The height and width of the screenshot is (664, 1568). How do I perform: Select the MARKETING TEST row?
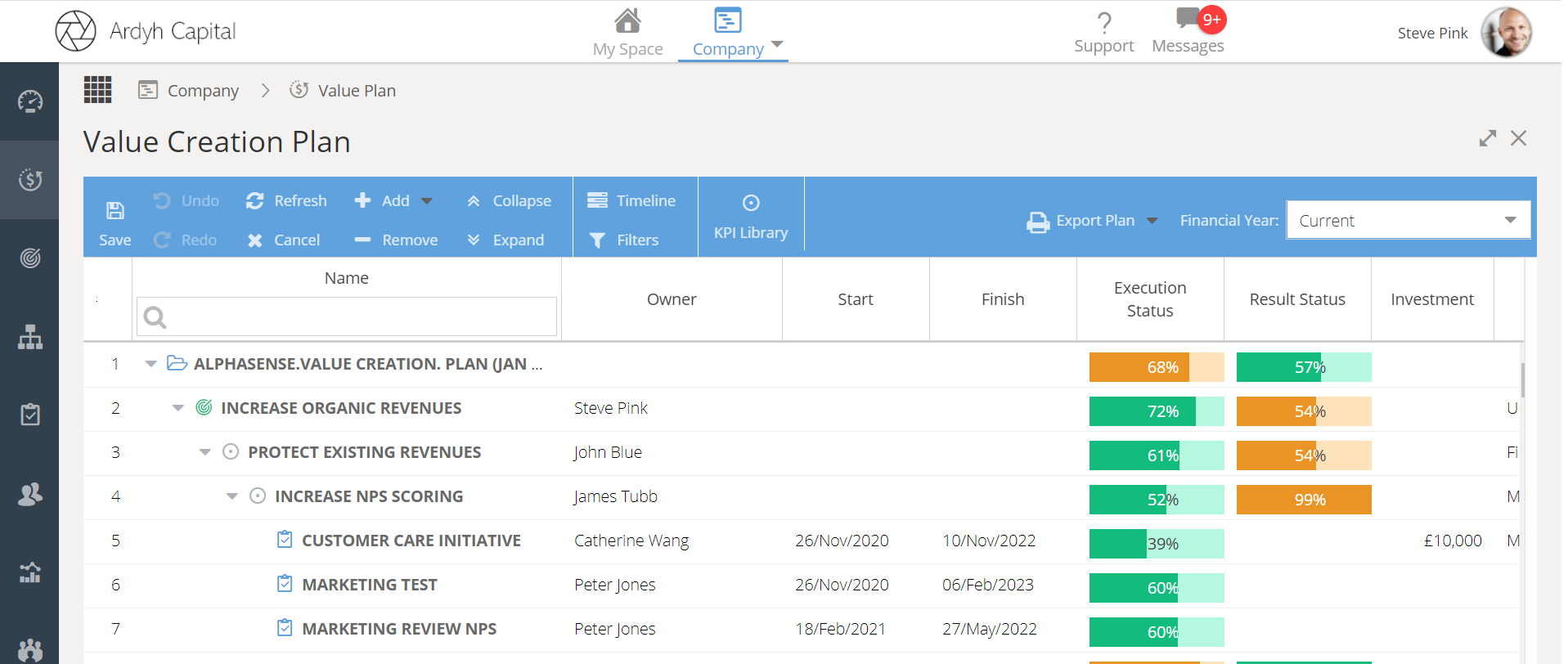(802, 585)
